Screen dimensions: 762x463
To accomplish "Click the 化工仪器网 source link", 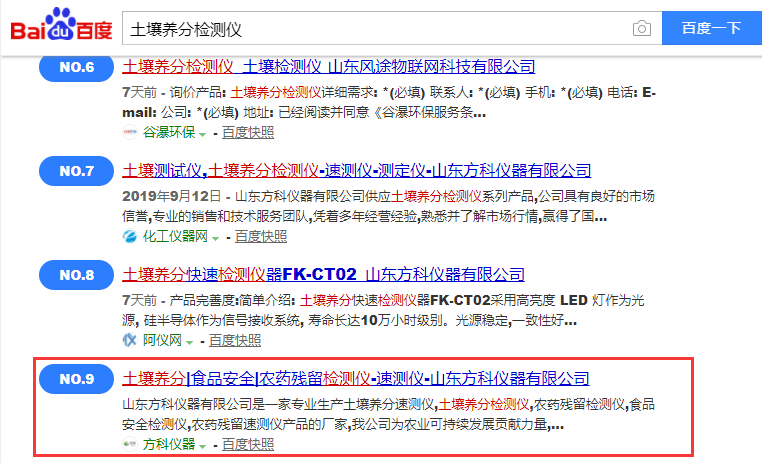I will point(175,236).
